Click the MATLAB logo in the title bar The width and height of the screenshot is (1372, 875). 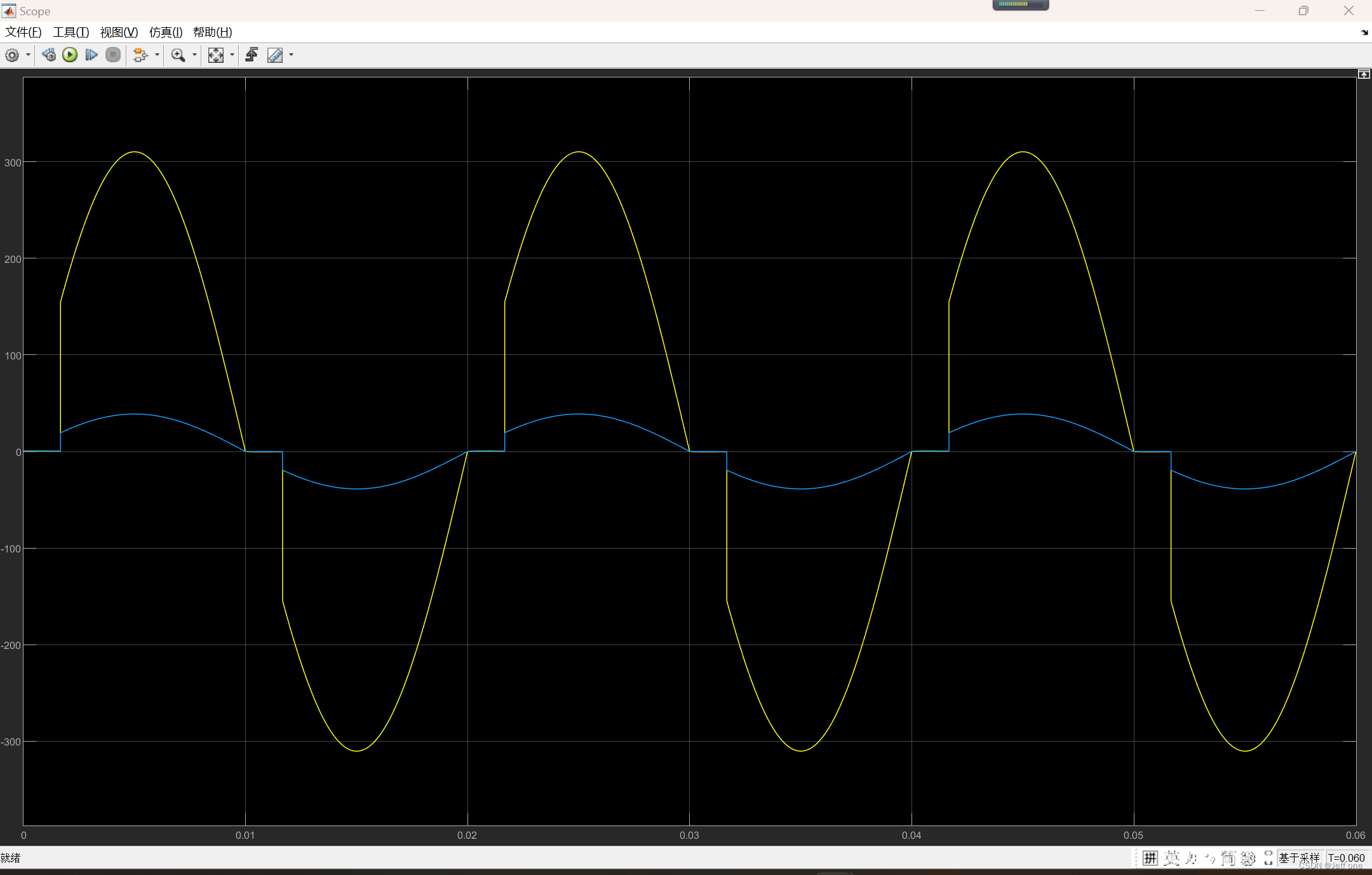click(9, 11)
